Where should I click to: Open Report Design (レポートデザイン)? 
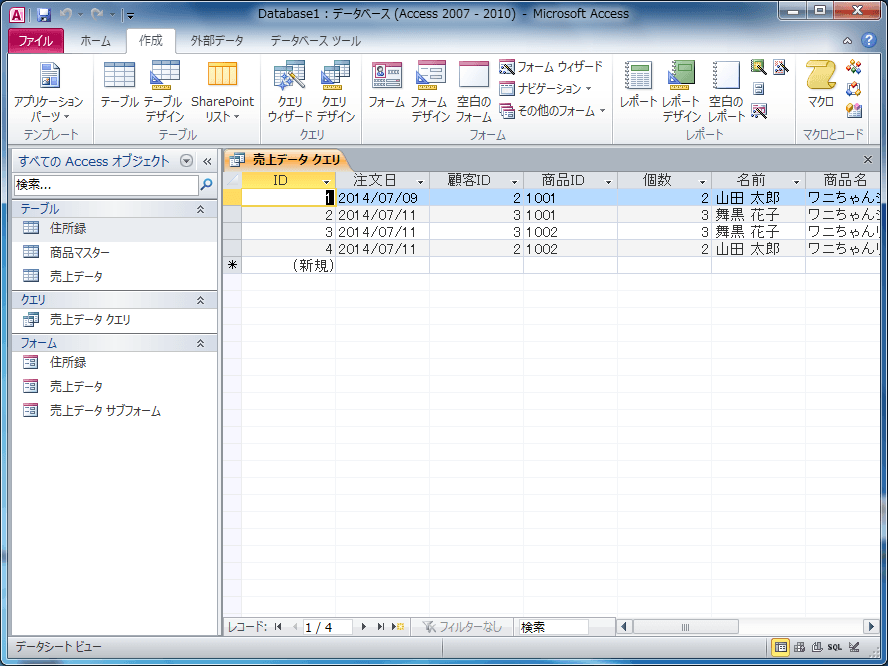(x=682, y=93)
